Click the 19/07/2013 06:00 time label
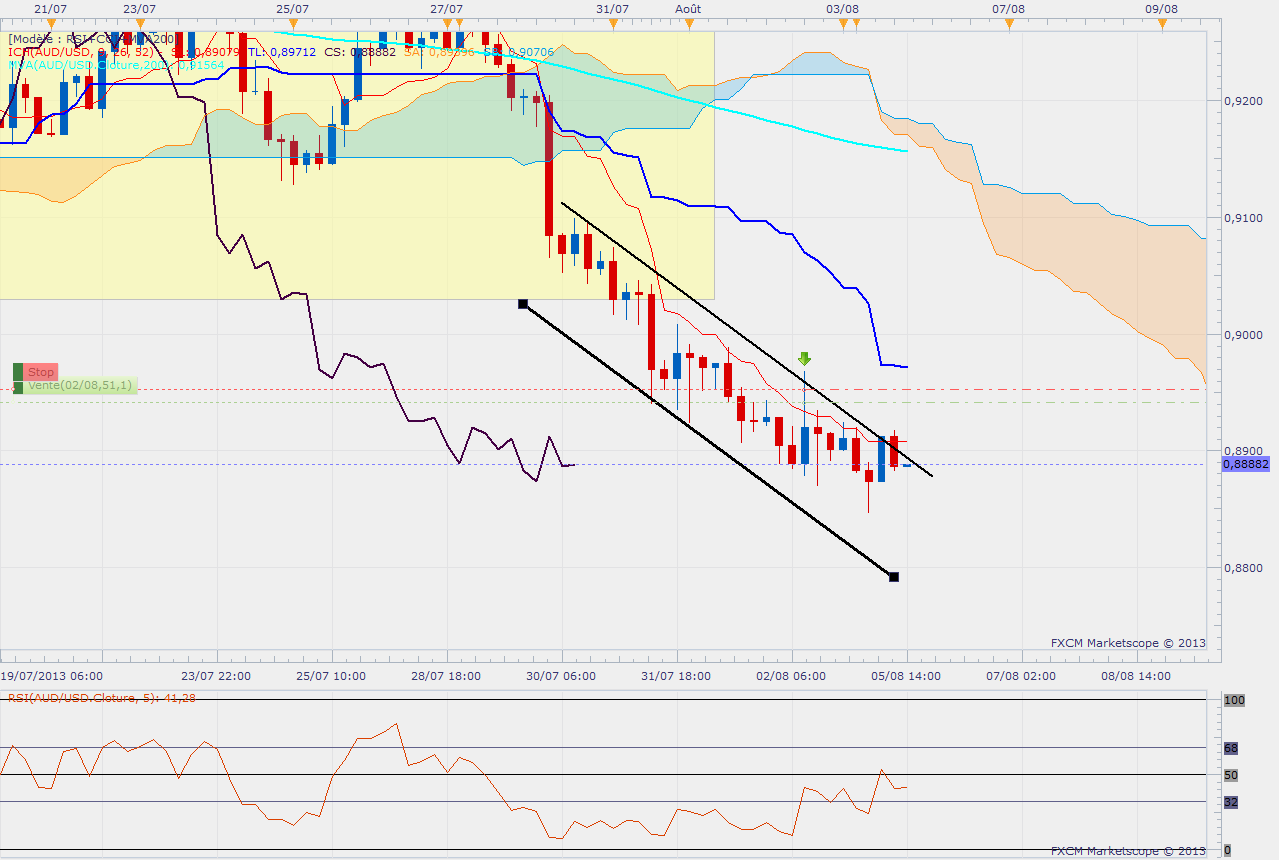Viewport: 1279px width, 860px height. 51,676
